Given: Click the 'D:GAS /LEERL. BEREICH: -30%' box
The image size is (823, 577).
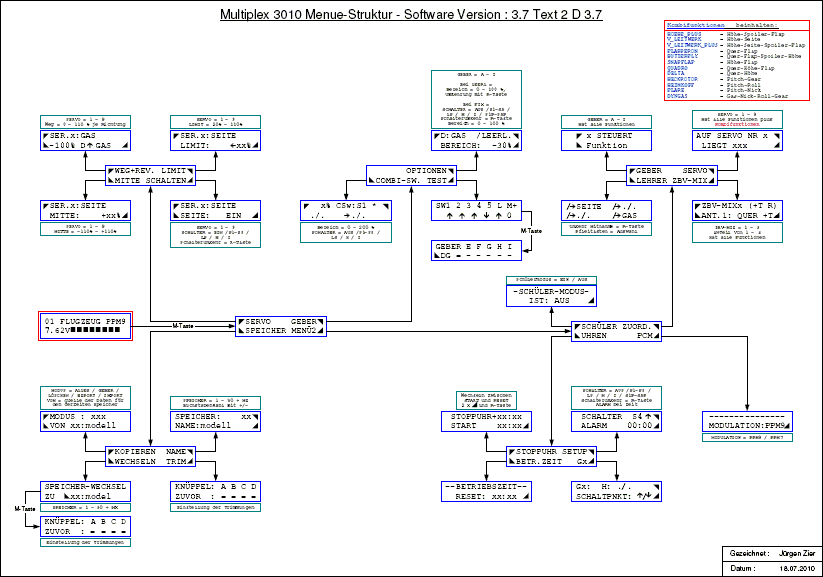Looking at the screenshot, I should (476, 140).
